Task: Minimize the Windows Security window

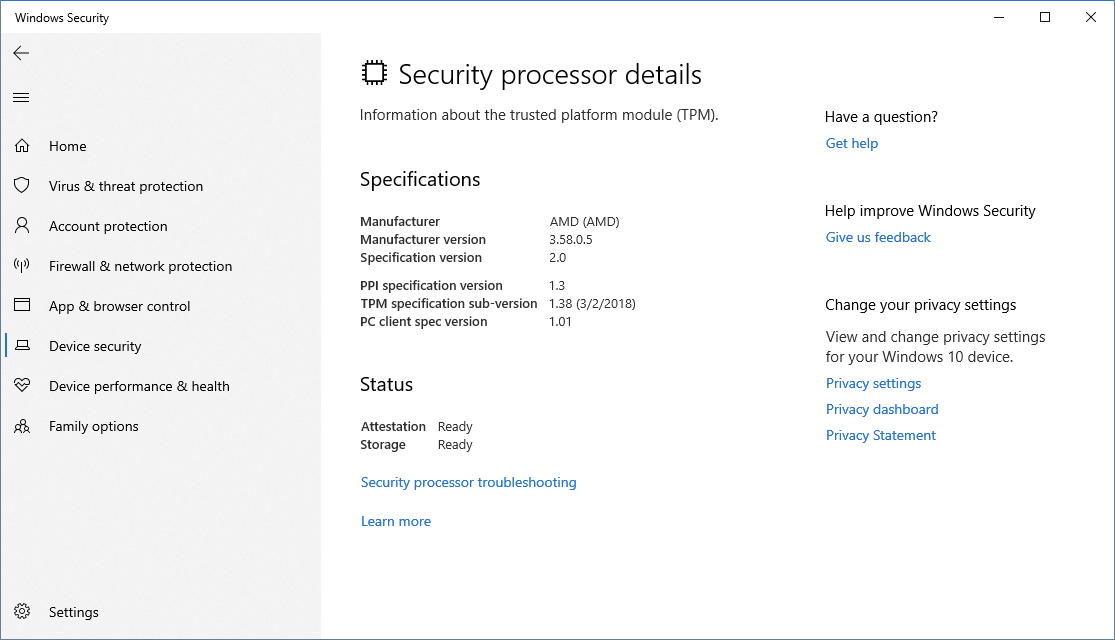Action: (999, 17)
